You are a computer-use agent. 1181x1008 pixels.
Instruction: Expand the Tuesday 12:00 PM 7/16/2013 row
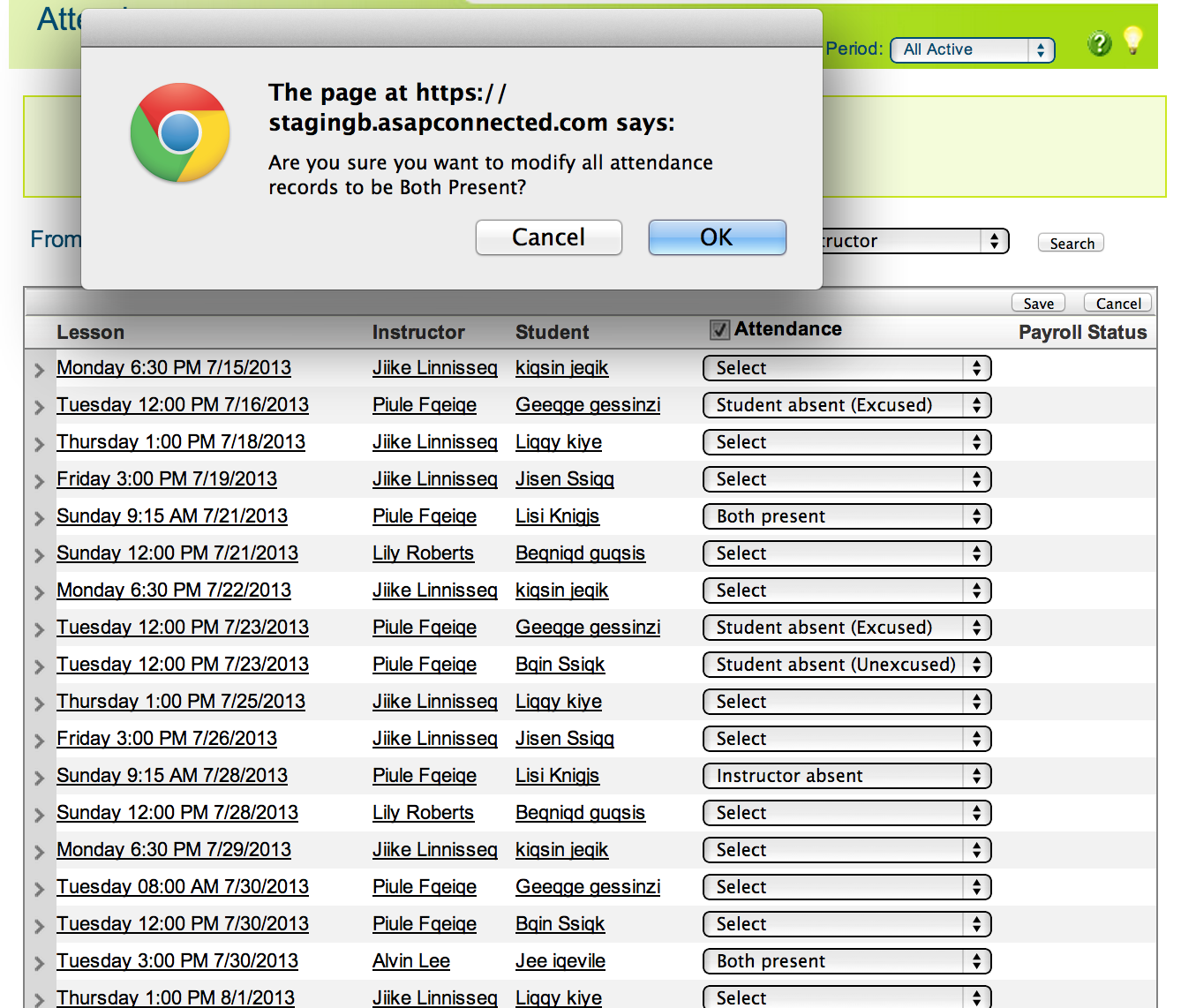tap(39, 407)
